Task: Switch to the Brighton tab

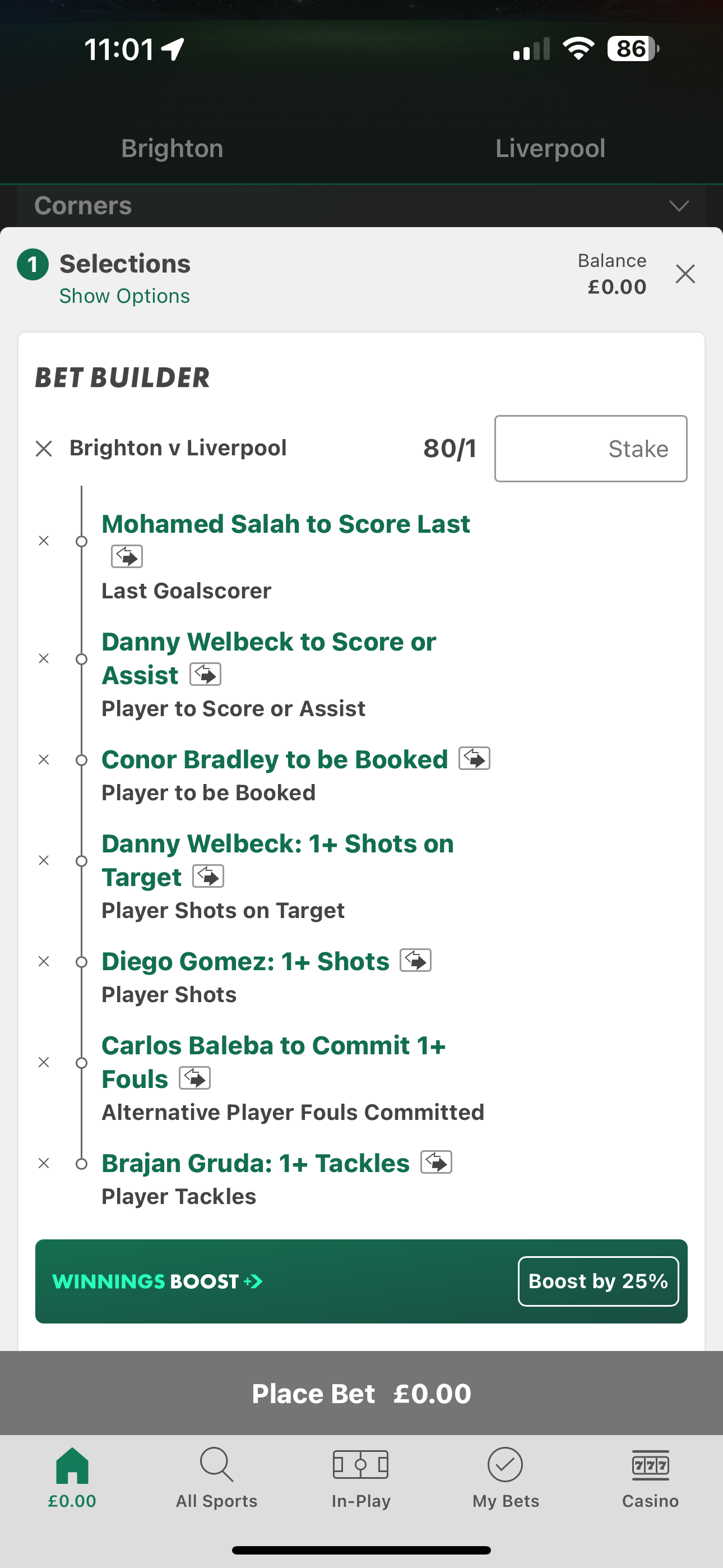Action: pyautogui.click(x=172, y=148)
